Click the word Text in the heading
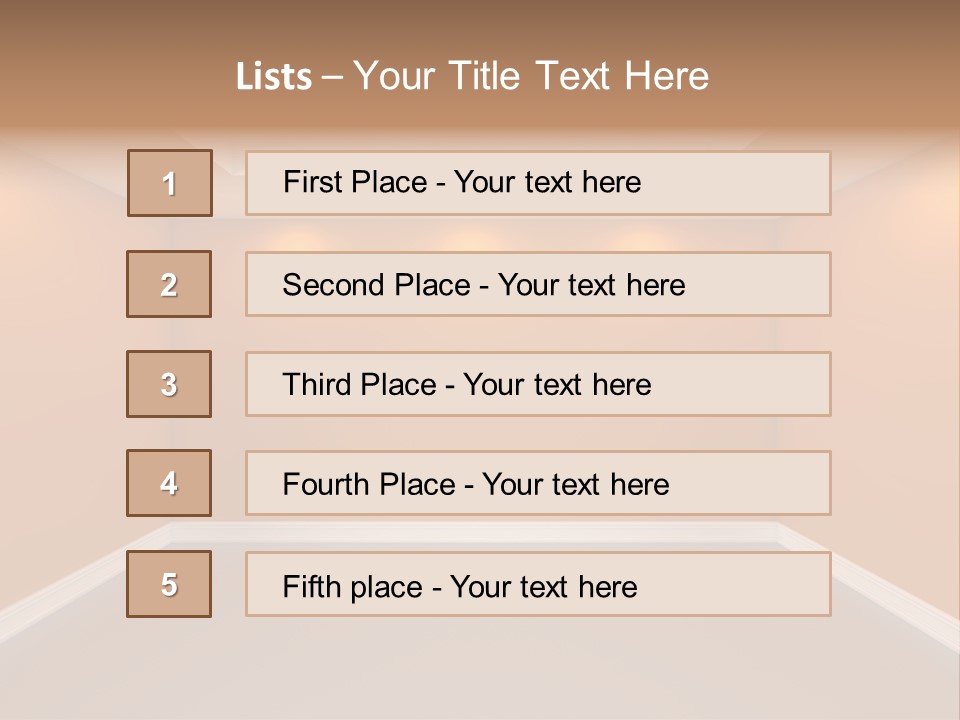Image resolution: width=960 pixels, height=720 pixels. click(x=573, y=76)
